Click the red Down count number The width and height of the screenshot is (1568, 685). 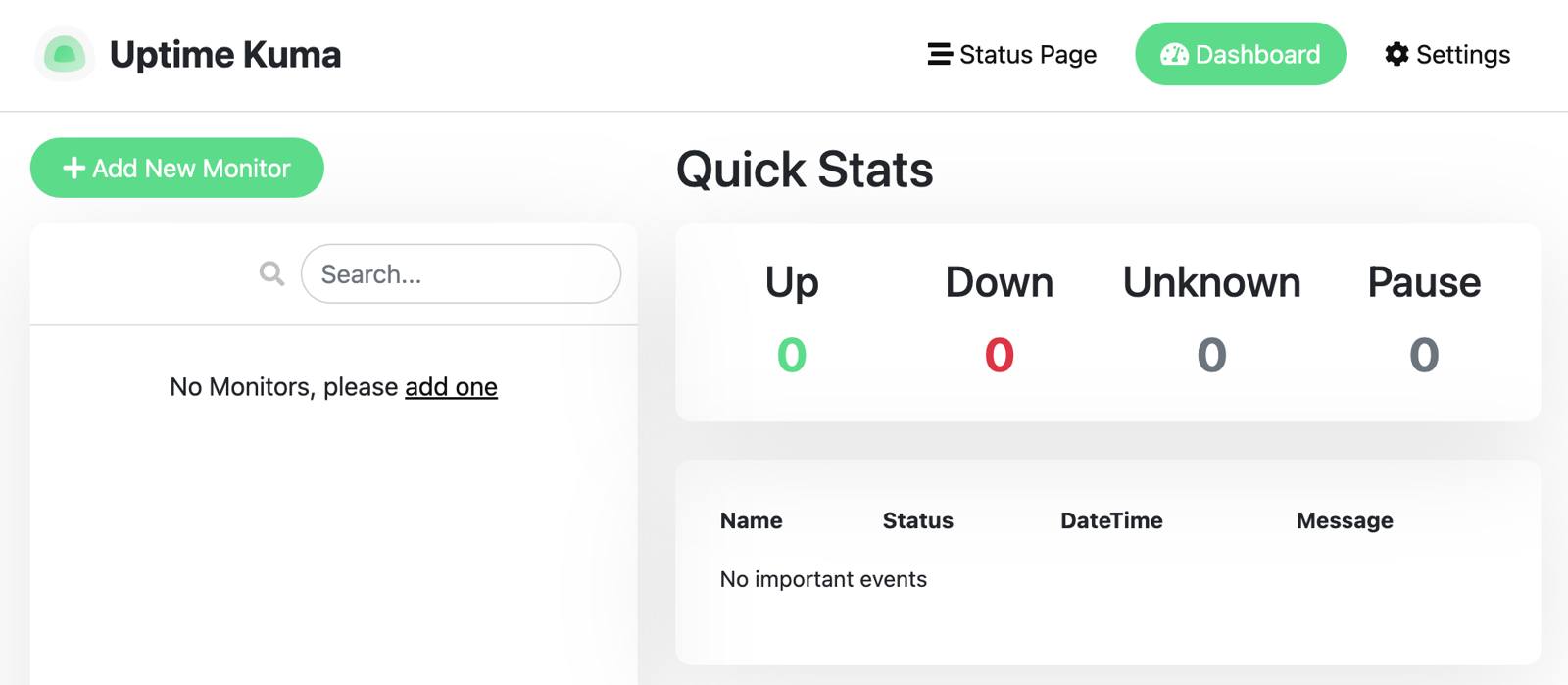pyautogui.click(x=999, y=355)
